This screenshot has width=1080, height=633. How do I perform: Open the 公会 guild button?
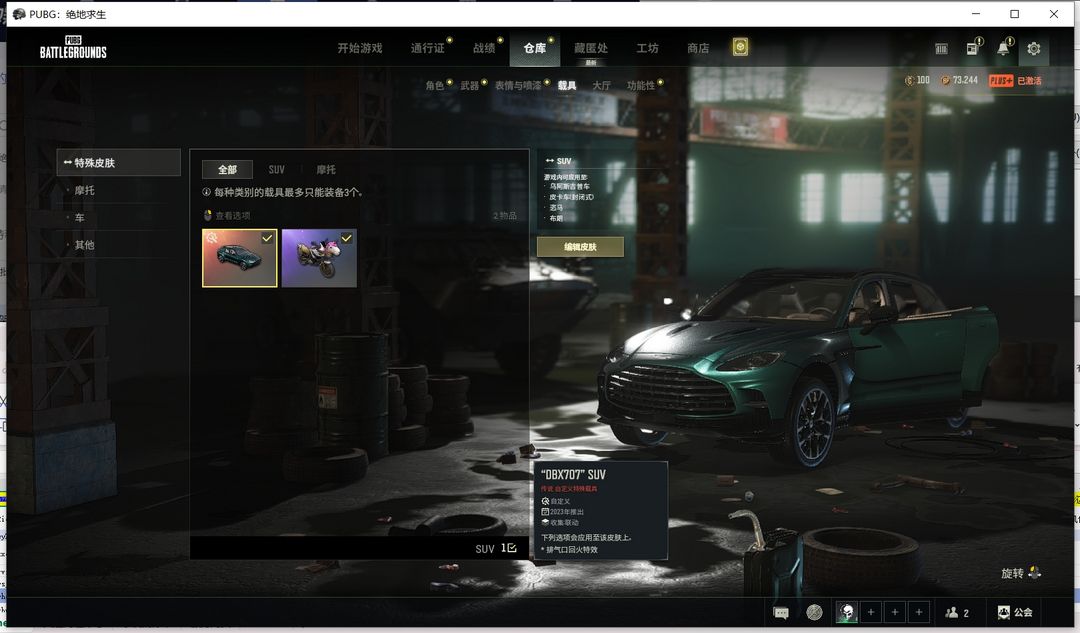tap(1015, 612)
